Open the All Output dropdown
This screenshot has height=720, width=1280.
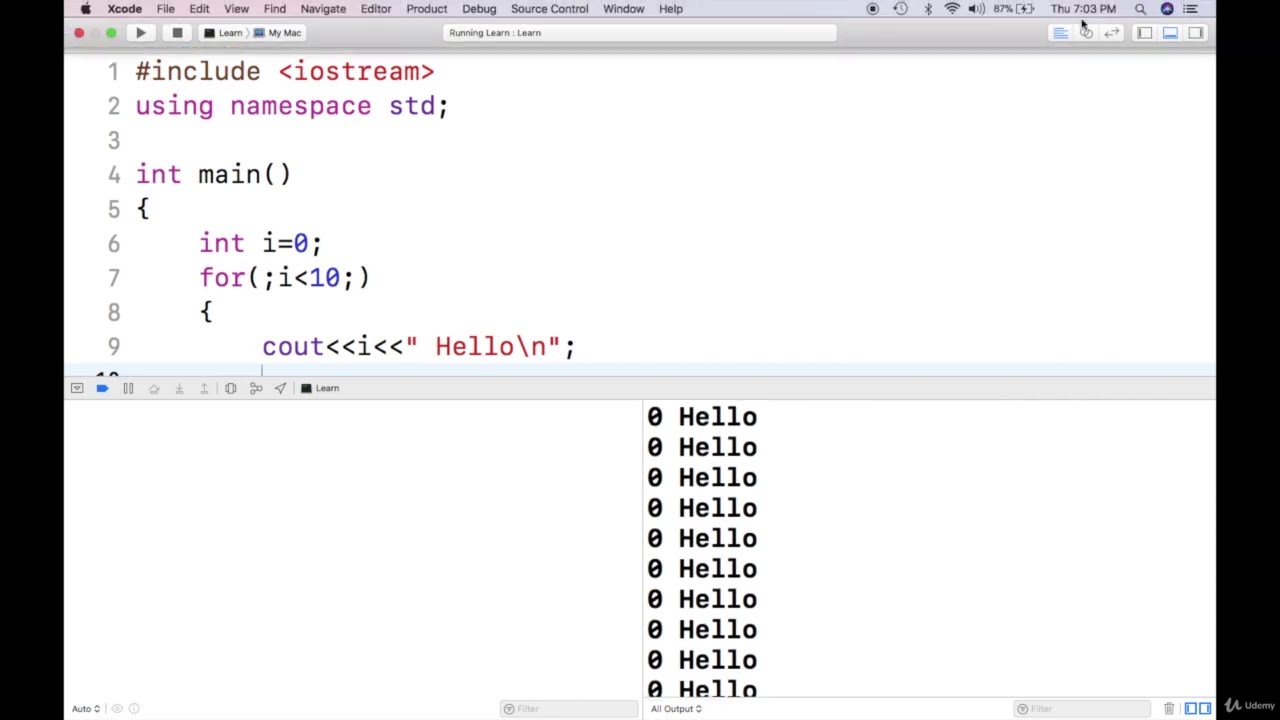(676, 709)
